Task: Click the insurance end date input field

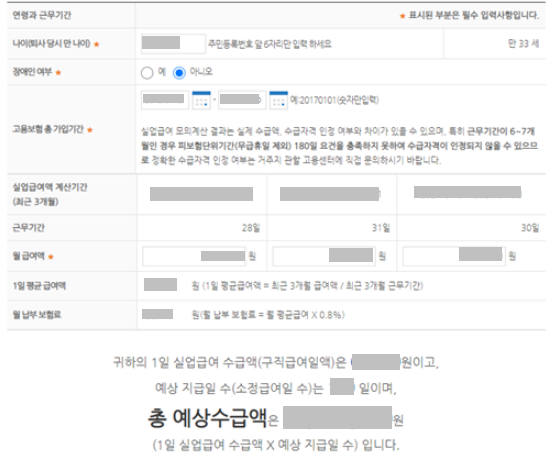Action: [x=242, y=100]
